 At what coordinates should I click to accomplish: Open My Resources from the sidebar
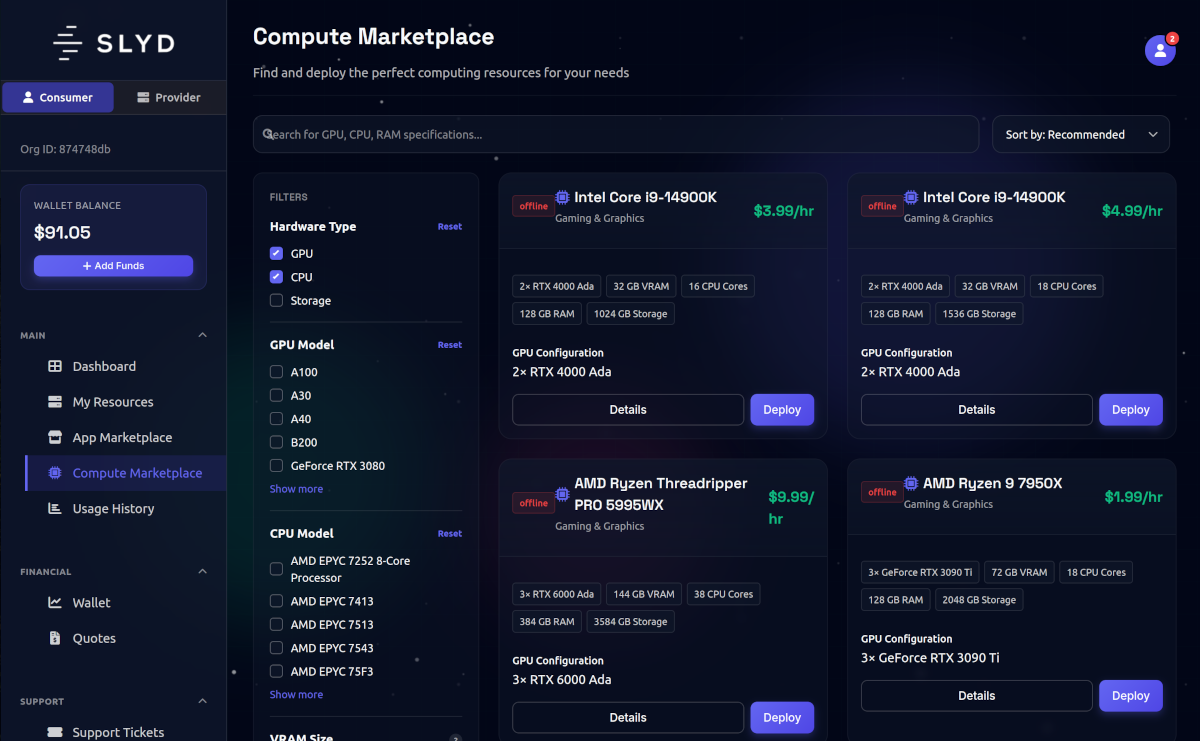[x=113, y=402]
